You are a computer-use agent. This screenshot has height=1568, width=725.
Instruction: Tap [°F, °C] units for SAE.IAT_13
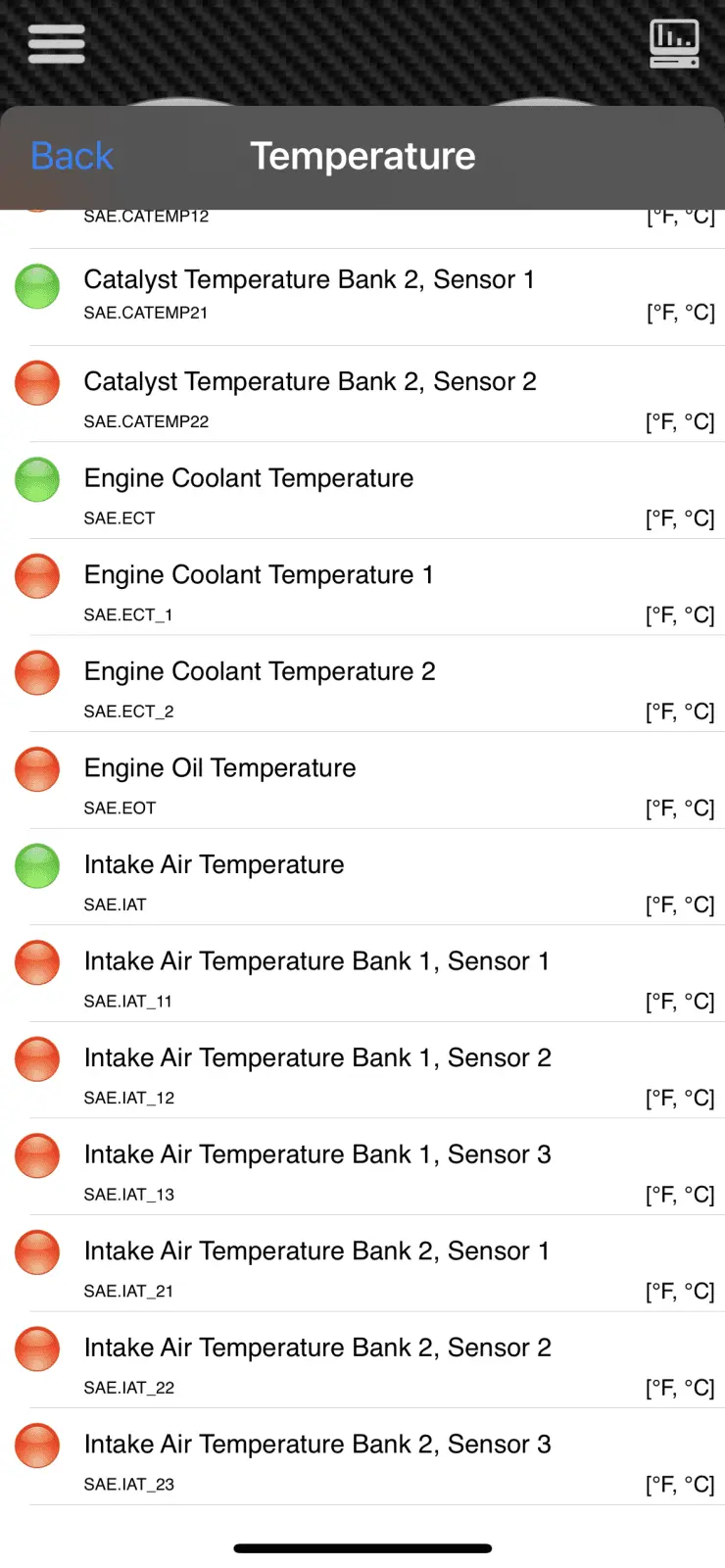coord(680,1195)
